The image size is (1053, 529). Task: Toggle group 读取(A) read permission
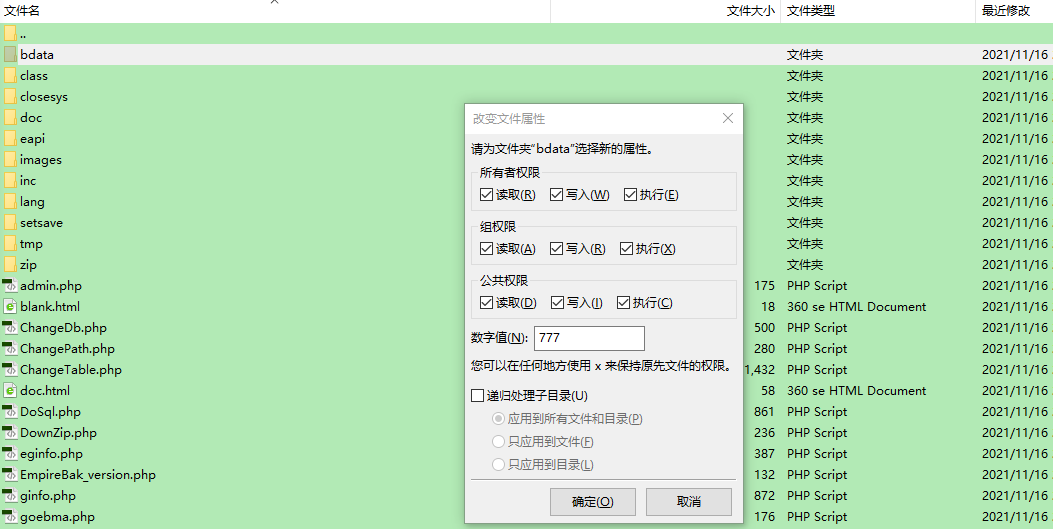point(487,248)
